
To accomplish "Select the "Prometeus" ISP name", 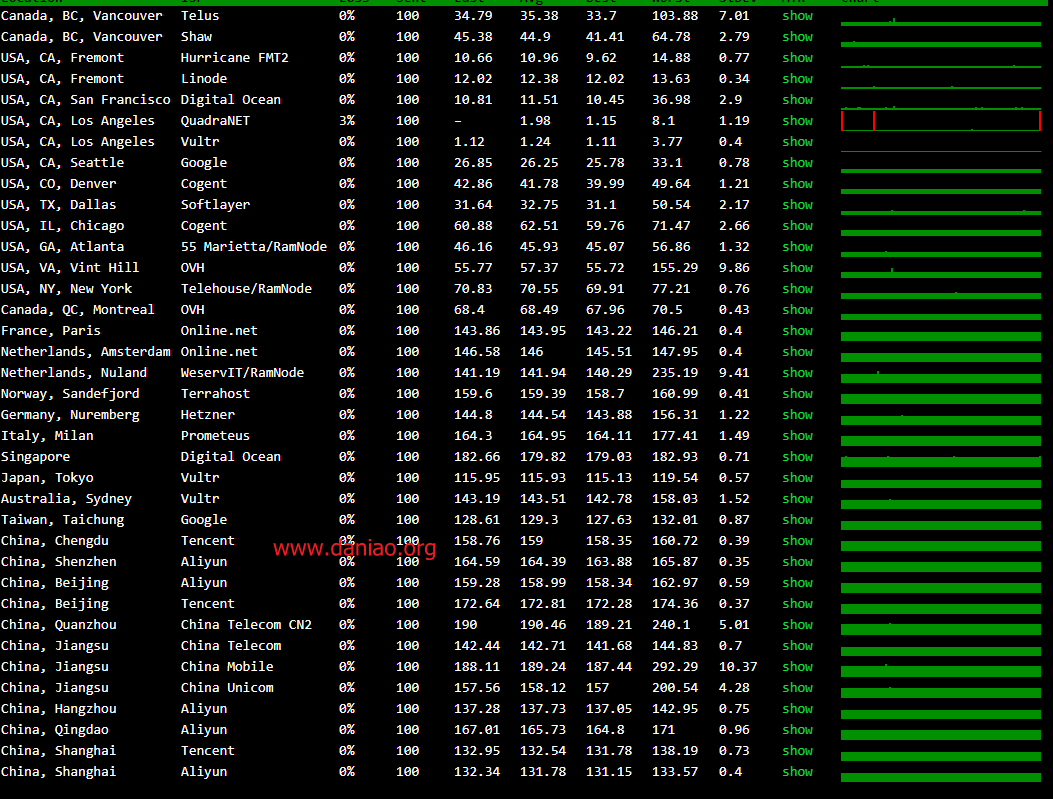I will tap(215, 435).
